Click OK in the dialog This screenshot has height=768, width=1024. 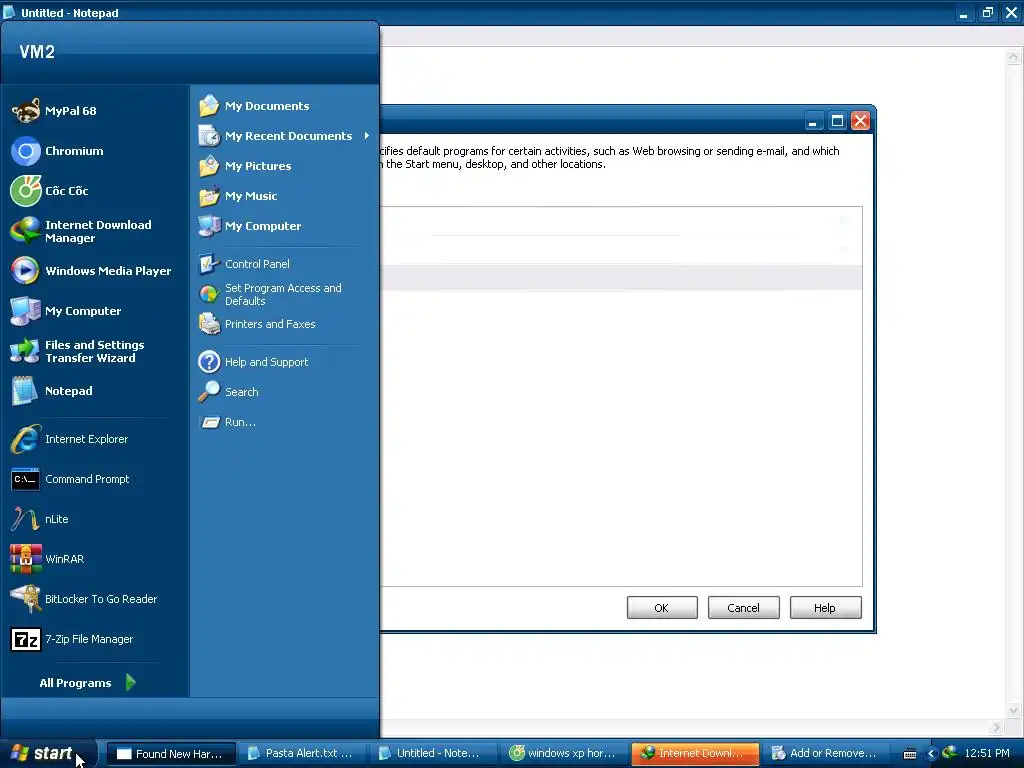click(x=662, y=608)
